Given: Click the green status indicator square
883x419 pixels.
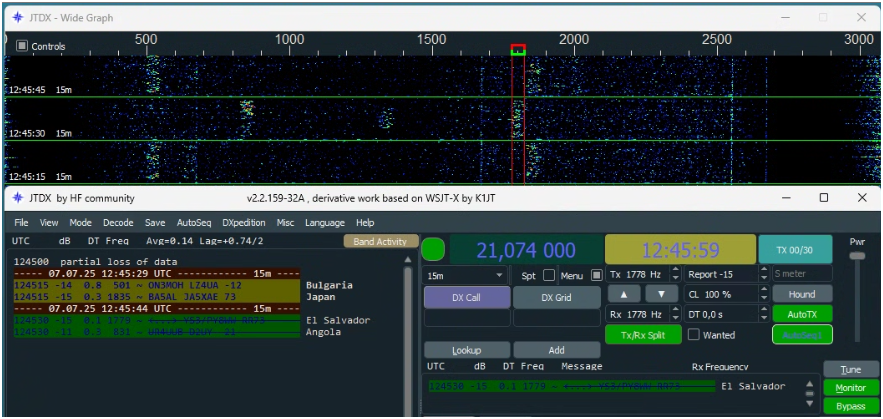Looking at the screenshot, I should [x=433, y=249].
